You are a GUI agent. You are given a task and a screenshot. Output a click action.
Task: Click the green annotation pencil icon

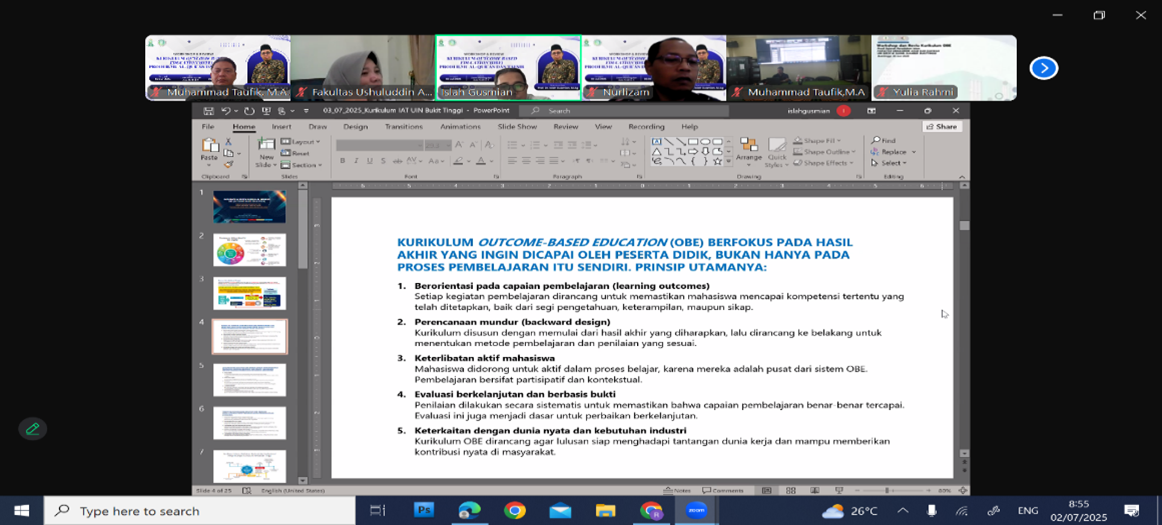32,429
